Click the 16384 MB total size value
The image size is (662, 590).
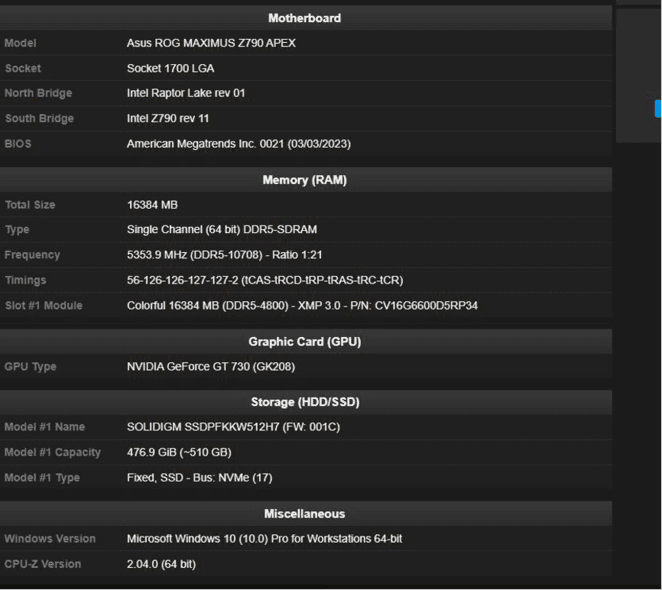(x=152, y=205)
